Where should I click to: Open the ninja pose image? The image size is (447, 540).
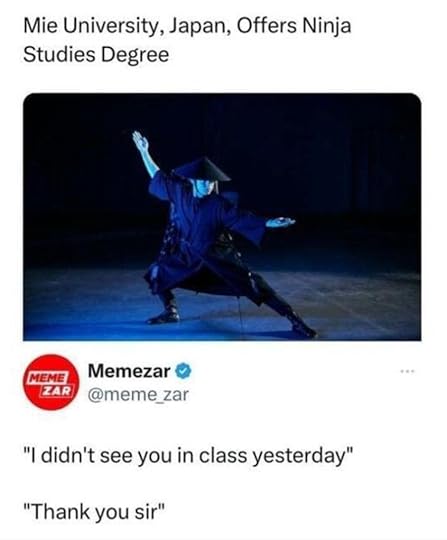point(222,217)
